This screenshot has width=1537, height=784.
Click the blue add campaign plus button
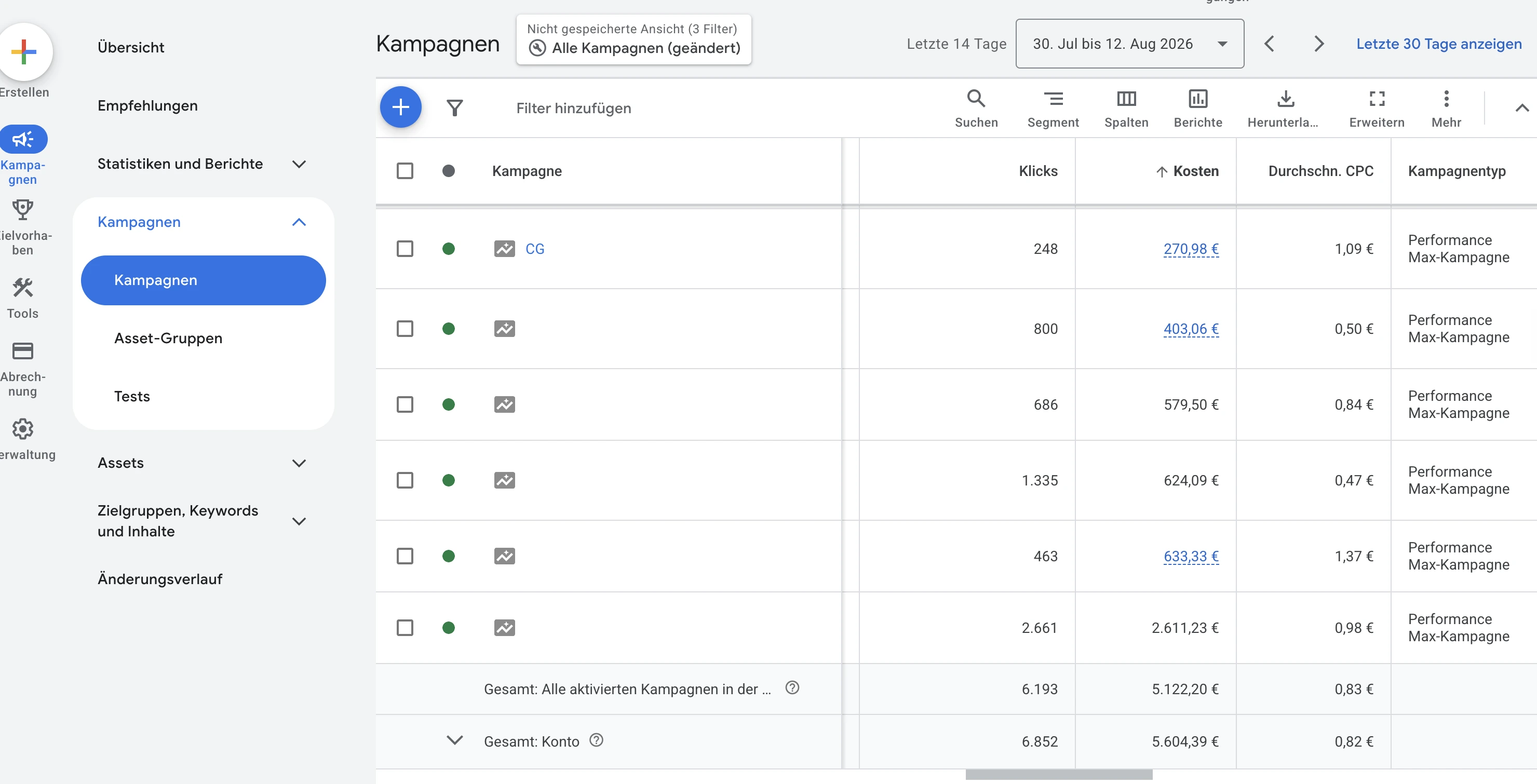click(400, 107)
